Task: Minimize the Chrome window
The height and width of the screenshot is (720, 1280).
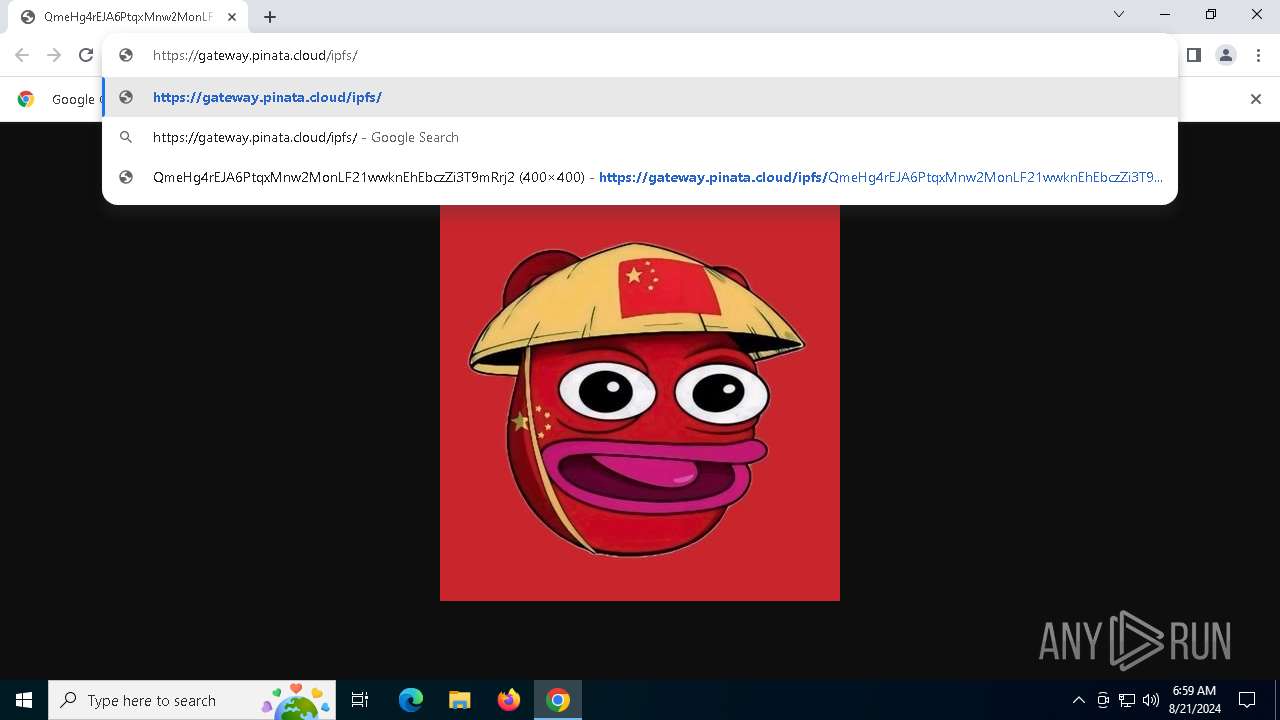Action: click(1165, 15)
